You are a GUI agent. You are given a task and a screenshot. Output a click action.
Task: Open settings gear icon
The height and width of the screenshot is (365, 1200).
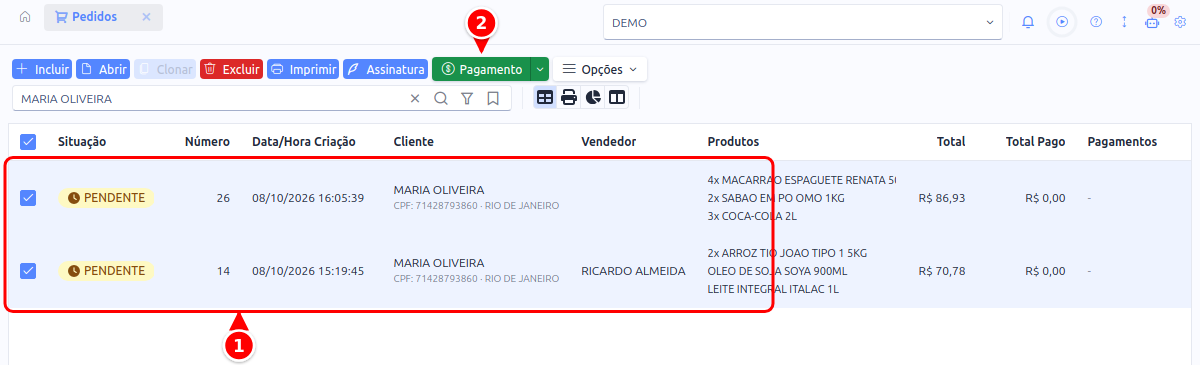1180,22
